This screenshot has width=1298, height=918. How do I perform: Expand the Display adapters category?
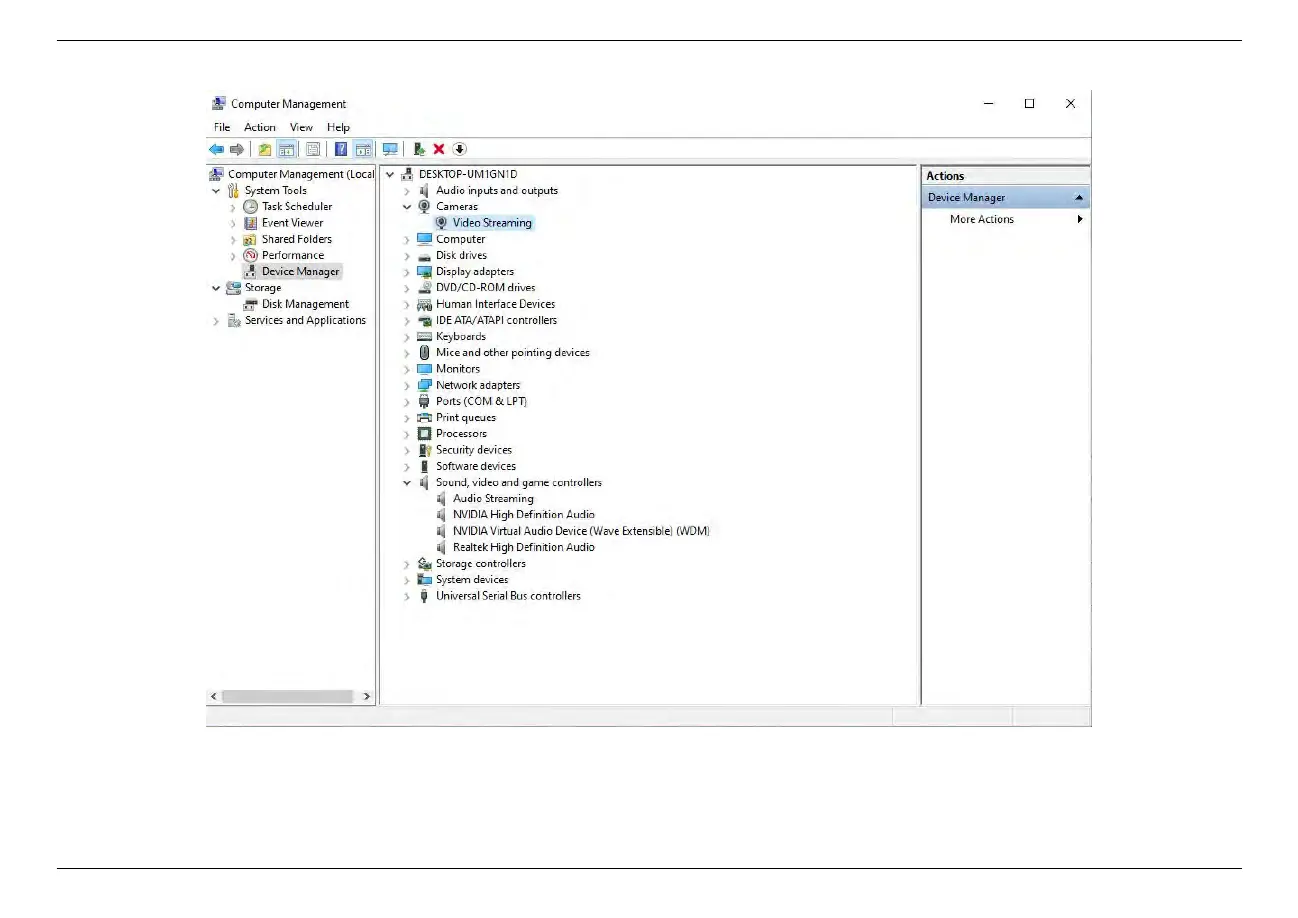[x=407, y=272]
